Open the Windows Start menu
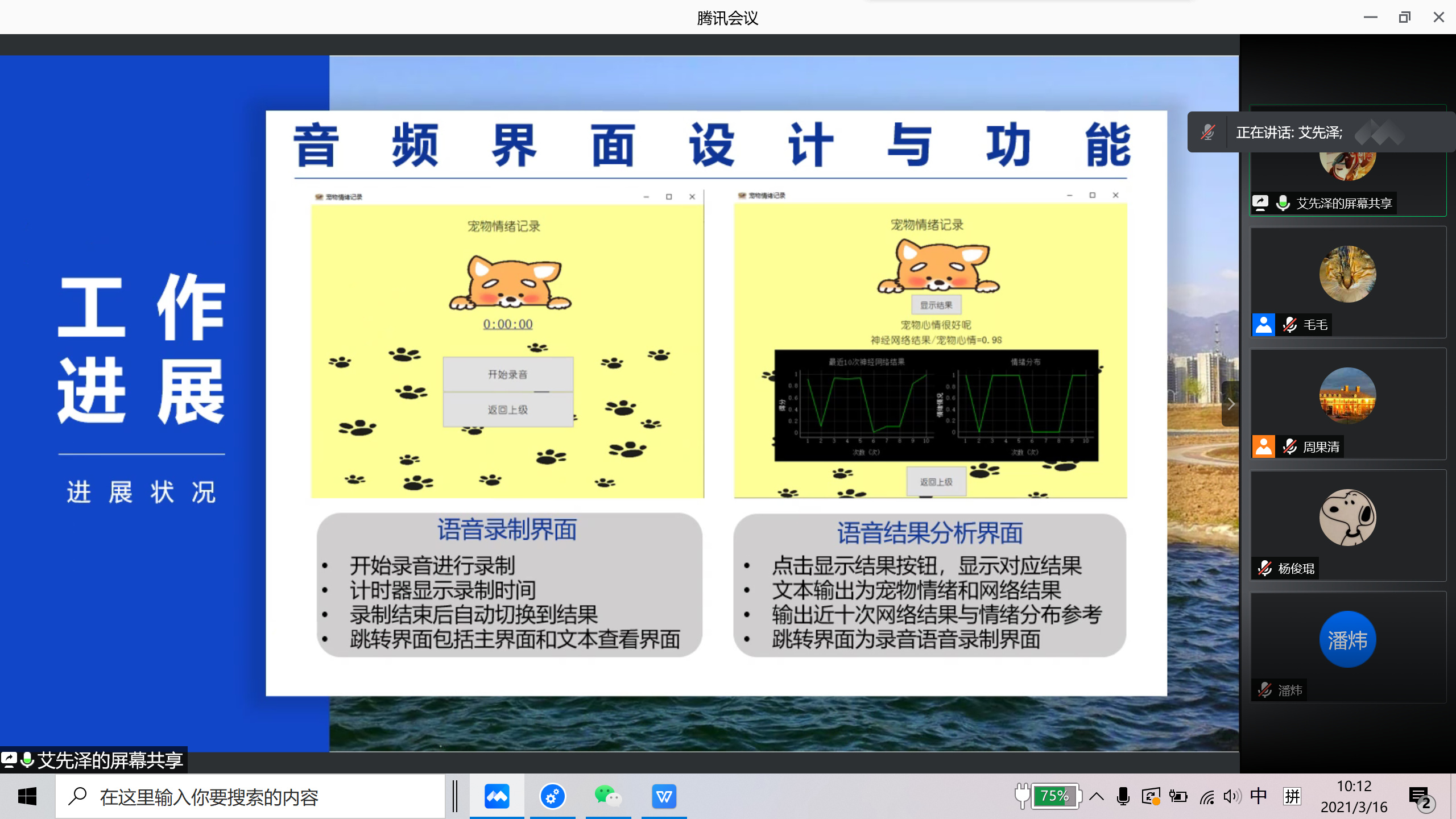This screenshot has width=1456, height=819. [27, 796]
